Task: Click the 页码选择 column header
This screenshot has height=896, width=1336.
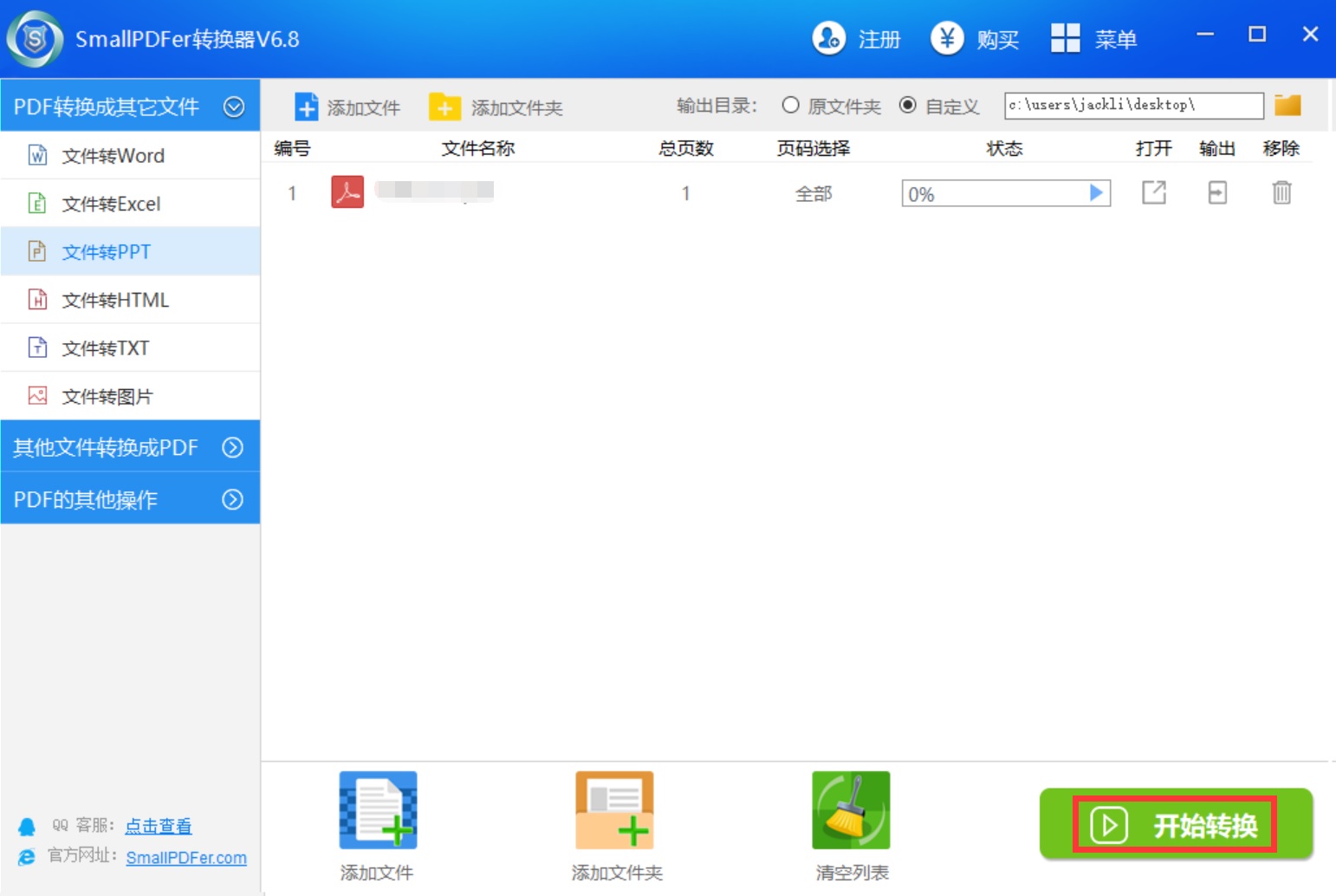Action: [x=814, y=148]
